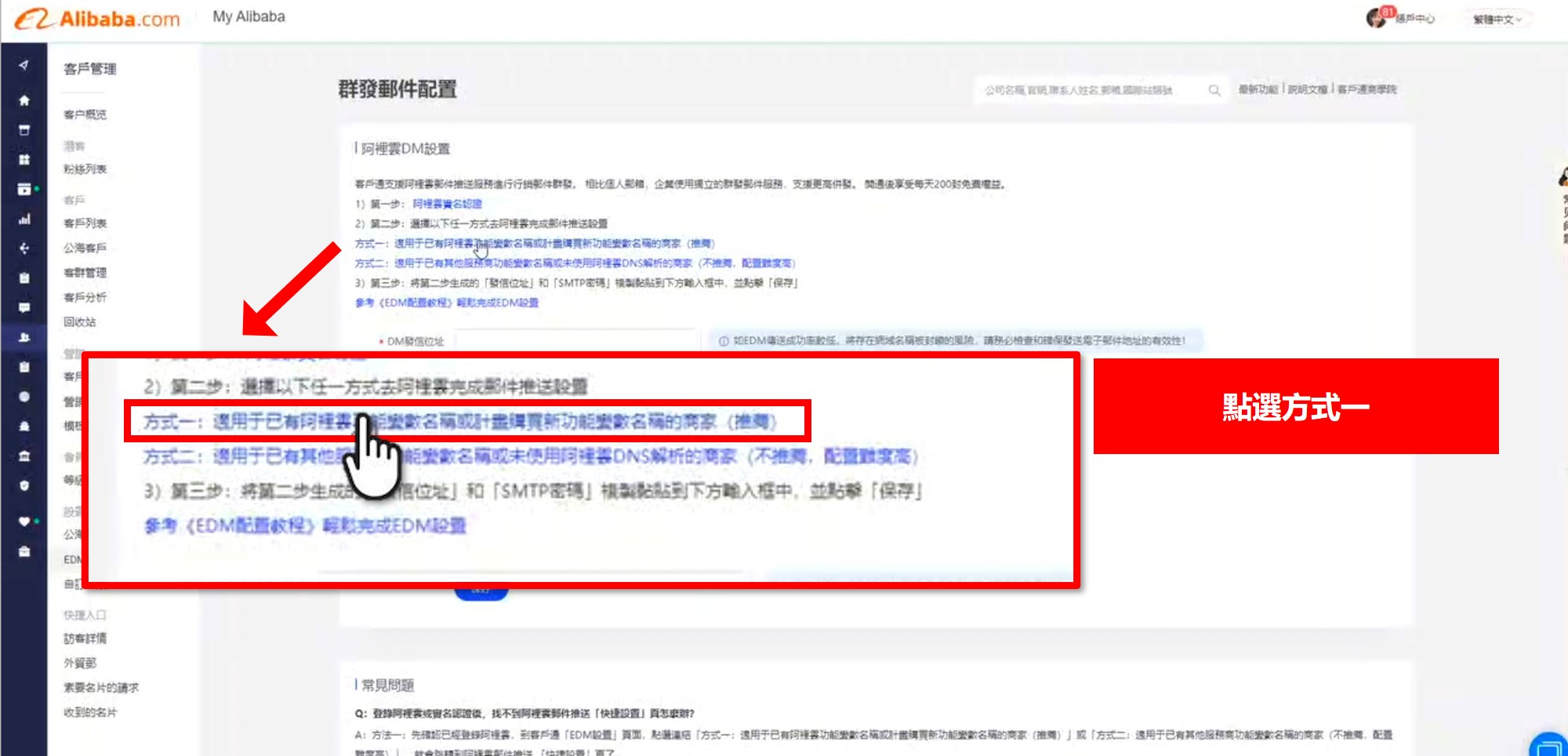Open My Alibaba in the top bar
Viewport: 1568px width, 756px height.
click(x=249, y=16)
